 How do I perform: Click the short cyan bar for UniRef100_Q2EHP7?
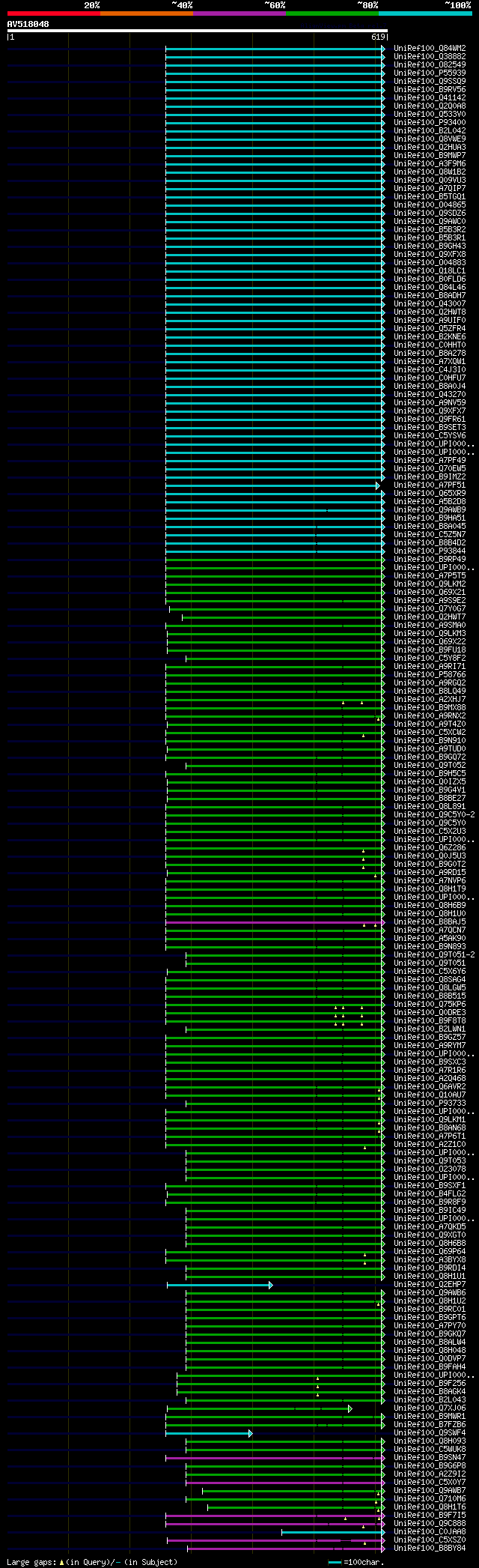(219, 1286)
